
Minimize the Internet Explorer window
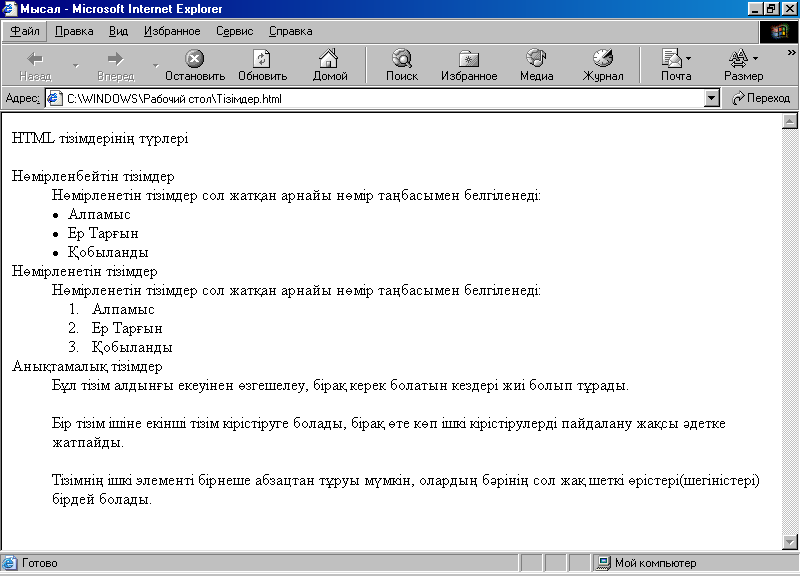[756, 9]
